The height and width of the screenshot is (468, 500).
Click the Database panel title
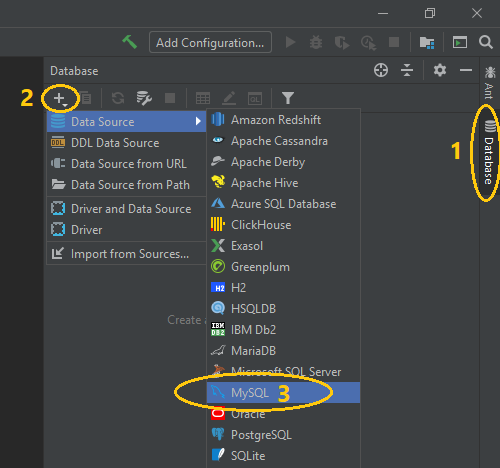(74, 71)
